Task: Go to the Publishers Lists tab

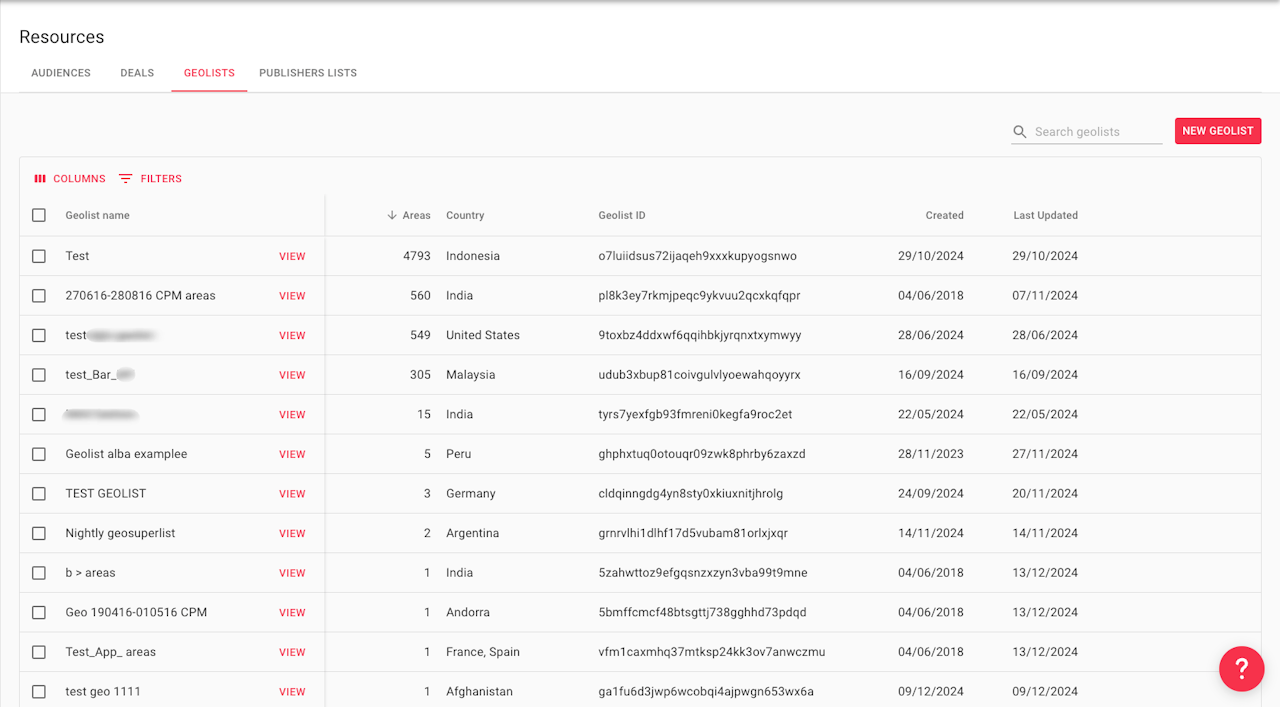Action: (308, 73)
